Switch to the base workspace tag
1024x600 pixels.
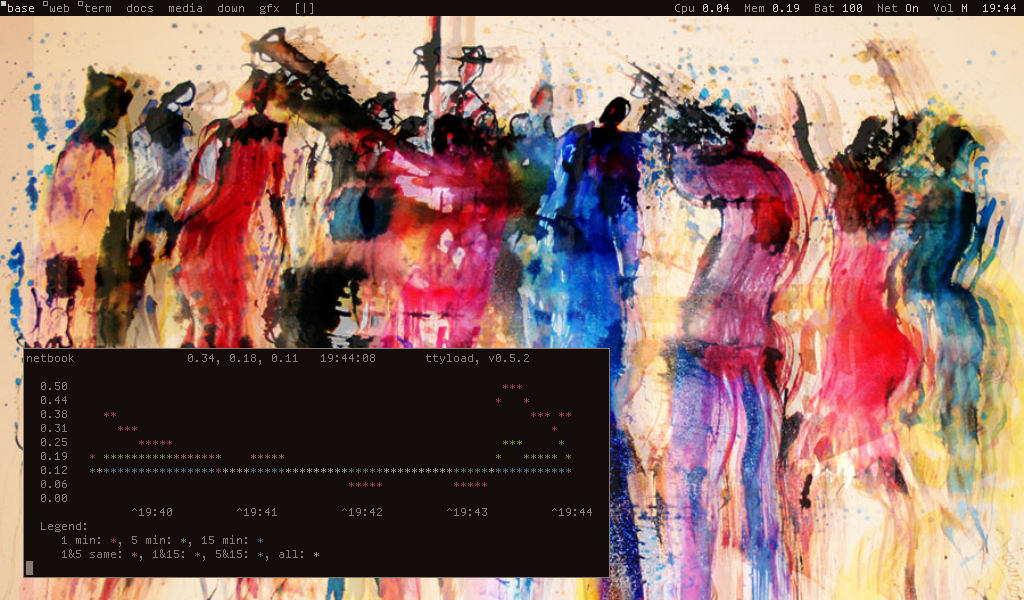(x=20, y=8)
